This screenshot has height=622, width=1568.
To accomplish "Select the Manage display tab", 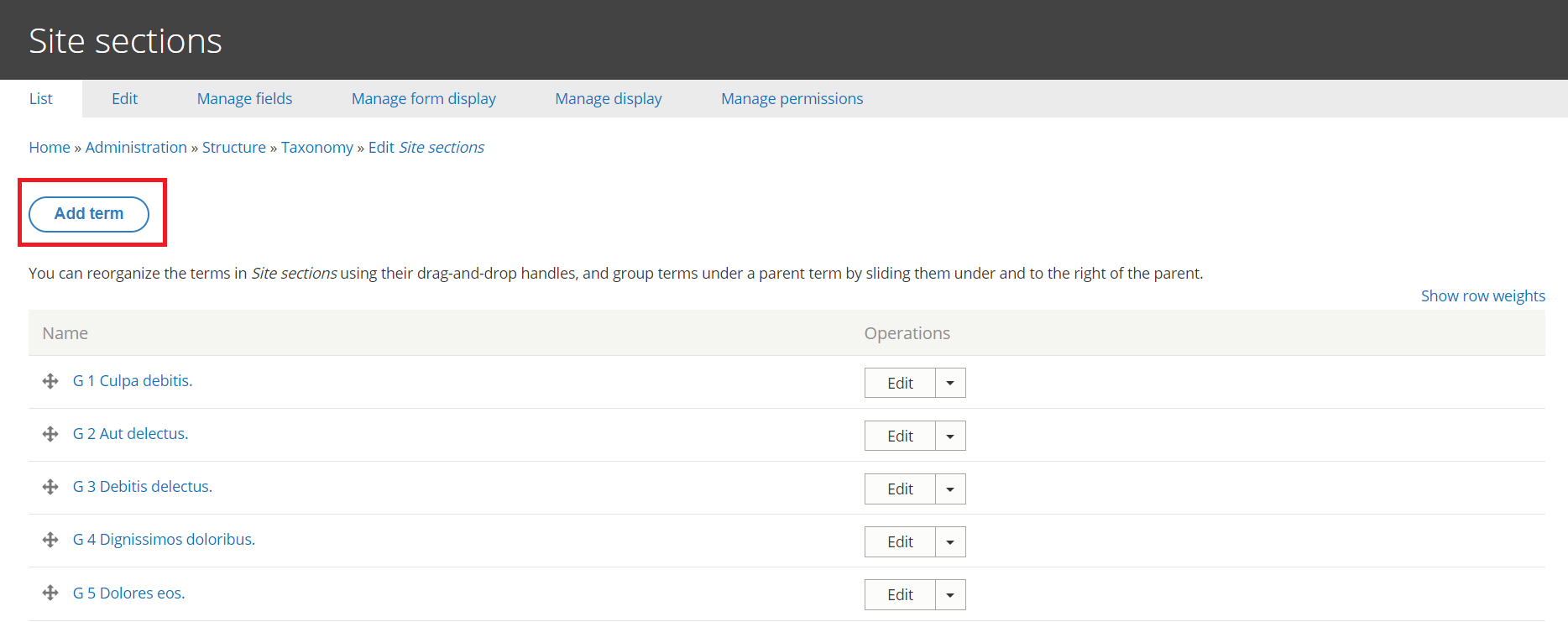I will tap(608, 98).
